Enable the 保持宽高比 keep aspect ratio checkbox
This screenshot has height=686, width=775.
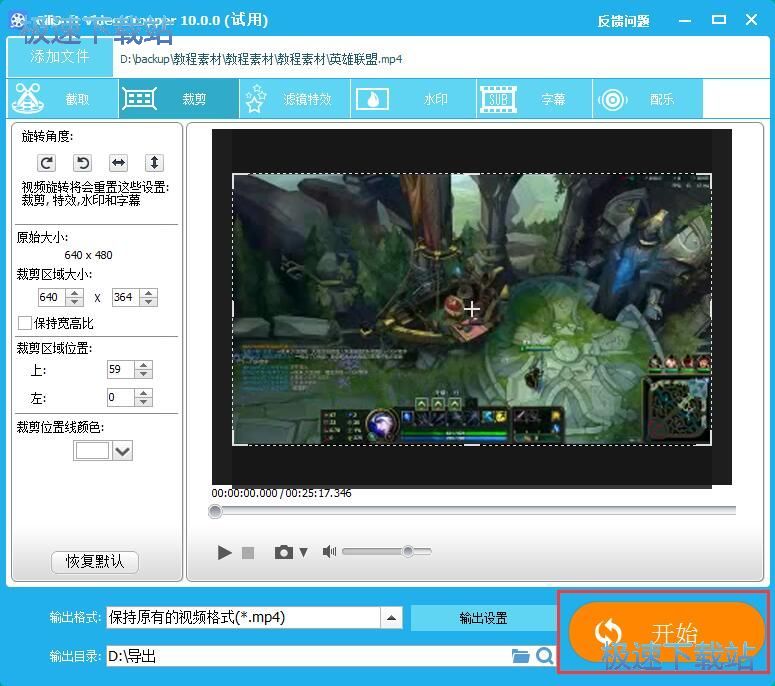click(x=25, y=323)
